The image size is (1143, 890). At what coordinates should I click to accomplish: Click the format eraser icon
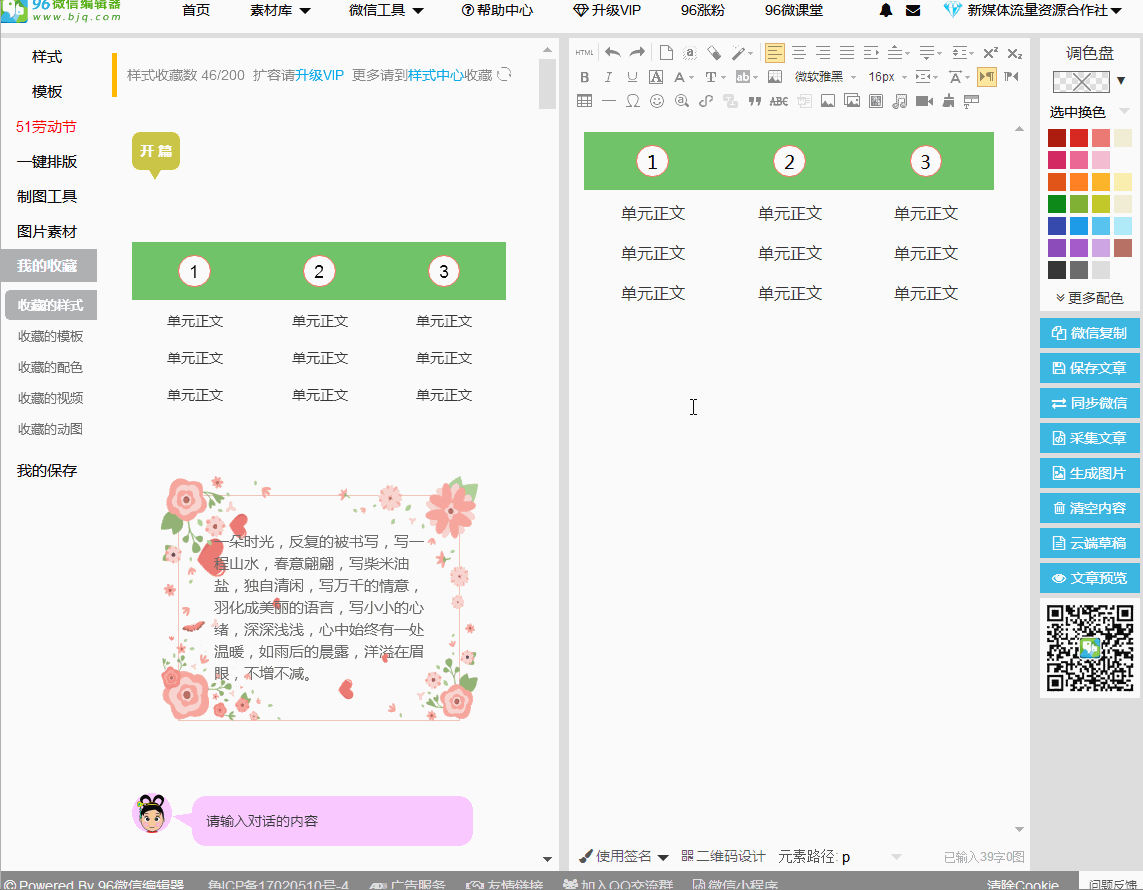tap(713, 52)
